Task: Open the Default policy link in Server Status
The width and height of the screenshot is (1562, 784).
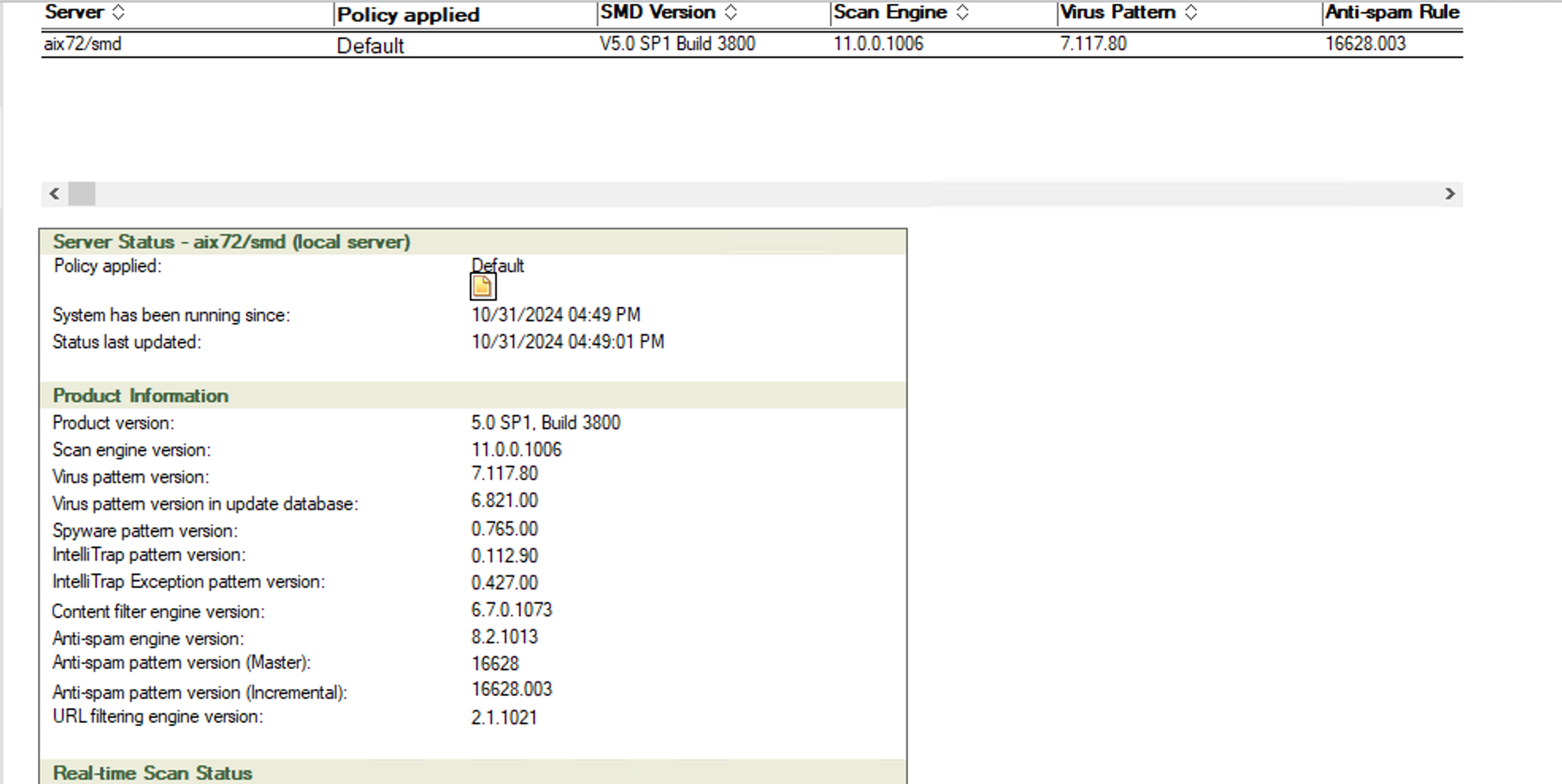Action: [498, 266]
